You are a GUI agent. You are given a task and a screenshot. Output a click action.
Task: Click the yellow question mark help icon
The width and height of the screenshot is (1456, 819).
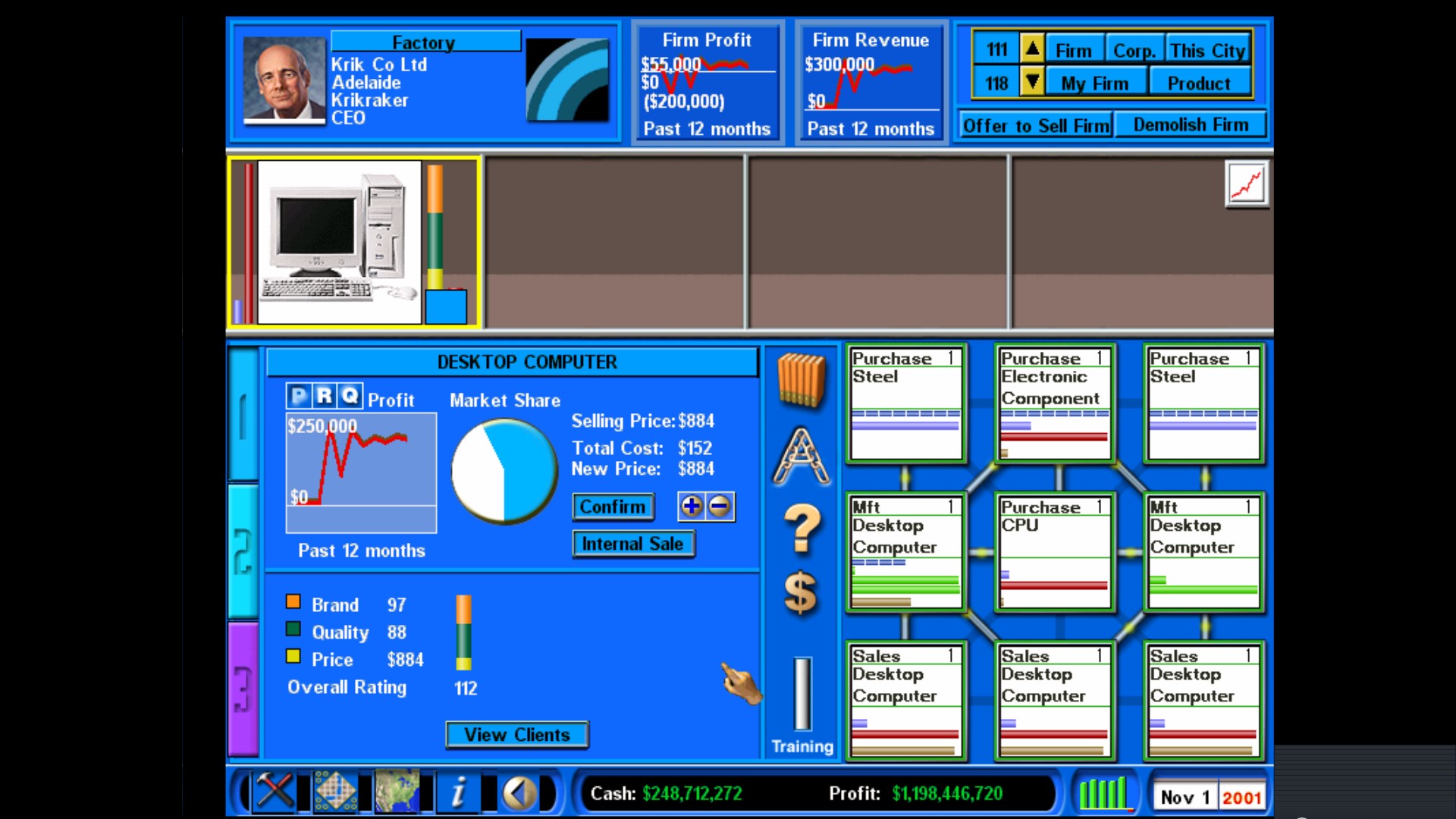802,528
